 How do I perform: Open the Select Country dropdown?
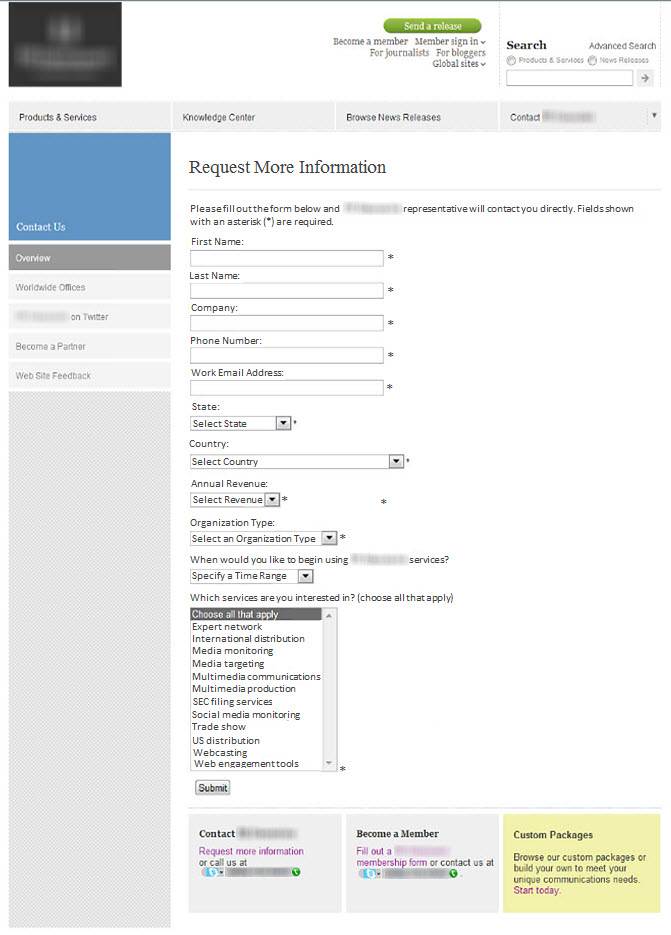pos(396,461)
